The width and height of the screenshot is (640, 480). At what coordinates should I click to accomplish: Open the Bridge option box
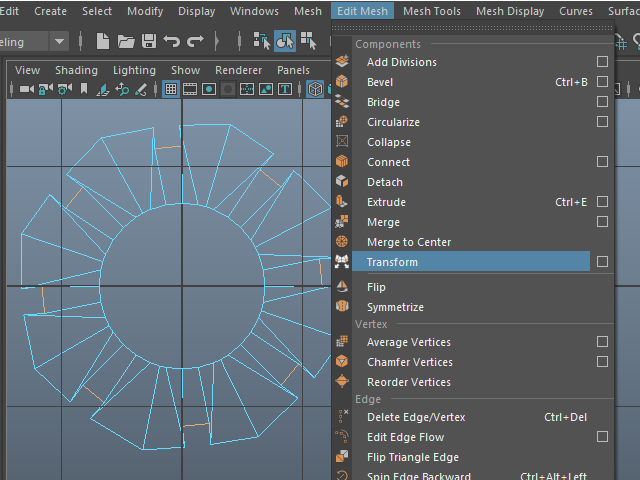[602, 102]
